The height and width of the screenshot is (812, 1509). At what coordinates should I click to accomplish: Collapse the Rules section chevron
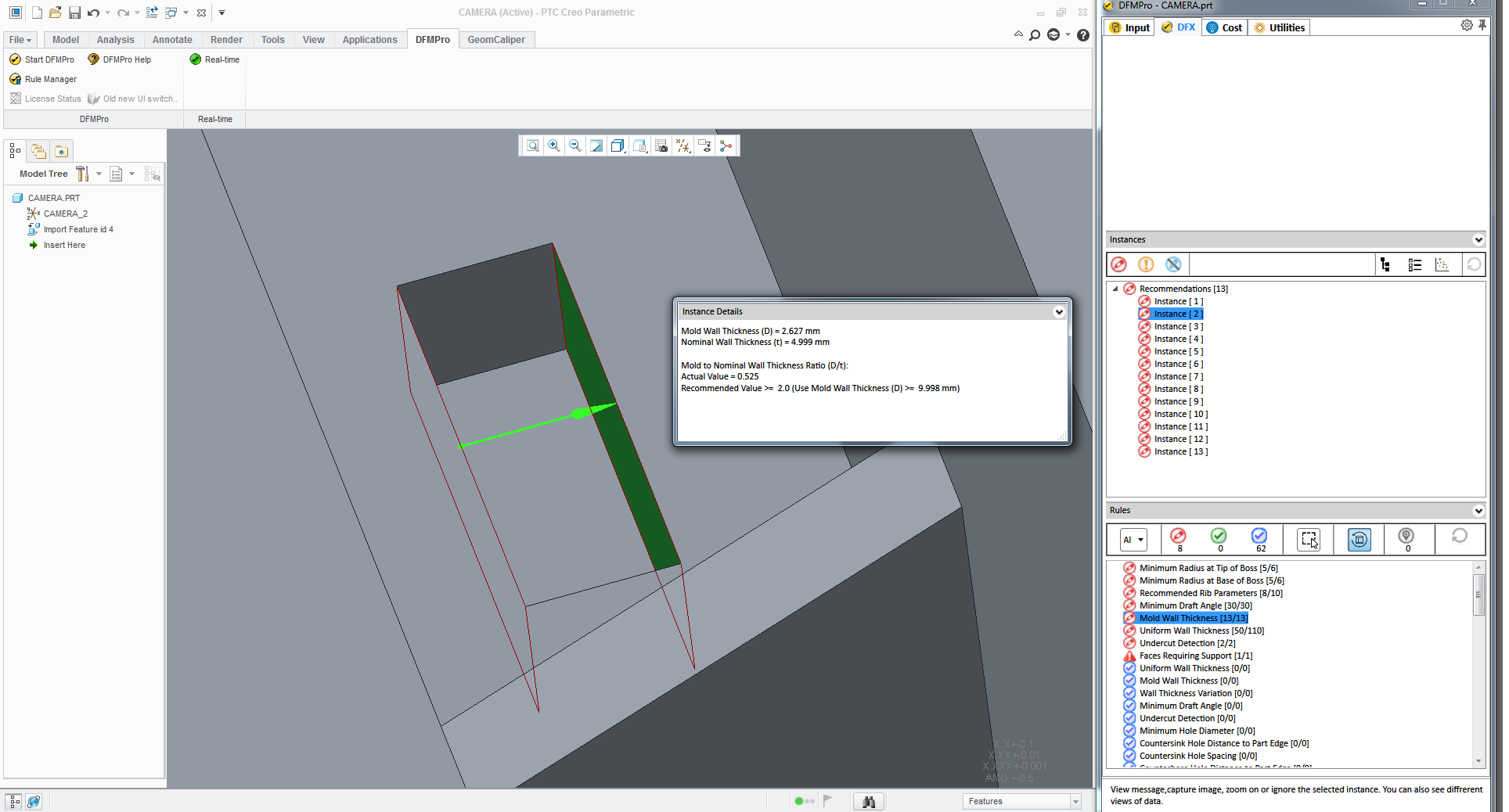point(1478,511)
